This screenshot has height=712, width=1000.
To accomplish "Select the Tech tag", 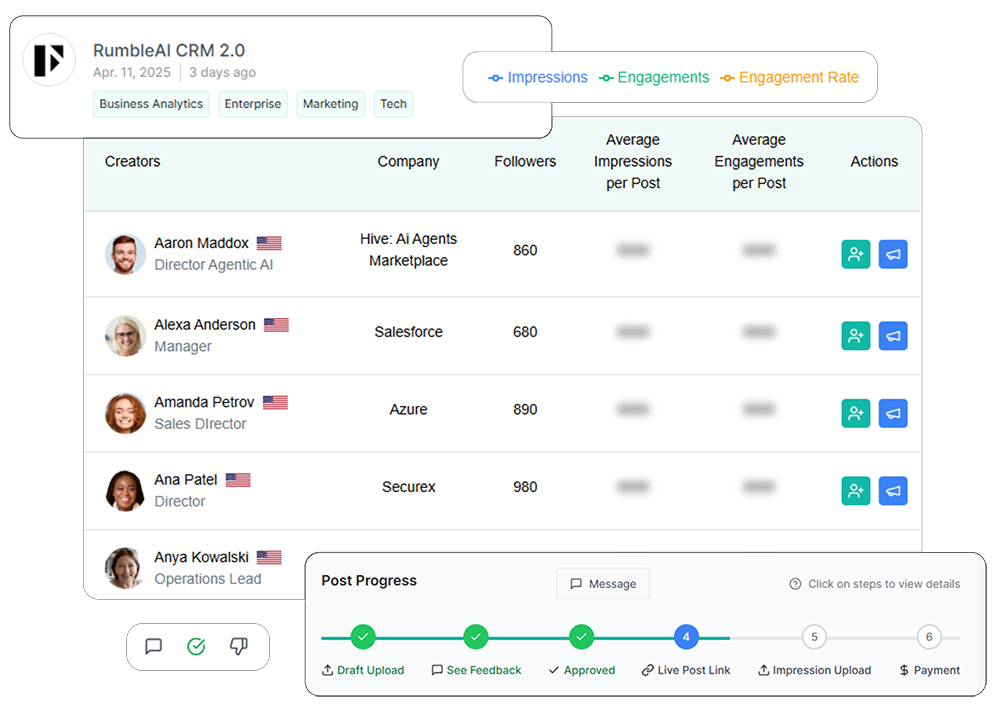I will coord(393,104).
